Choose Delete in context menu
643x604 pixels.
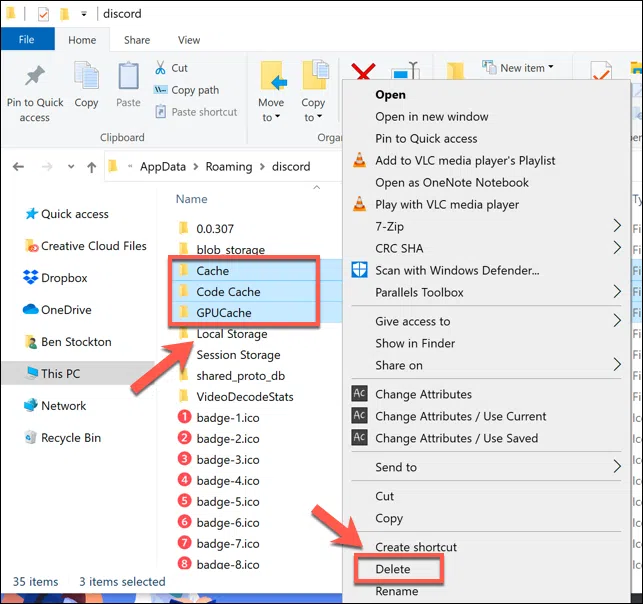coord(393,569)
